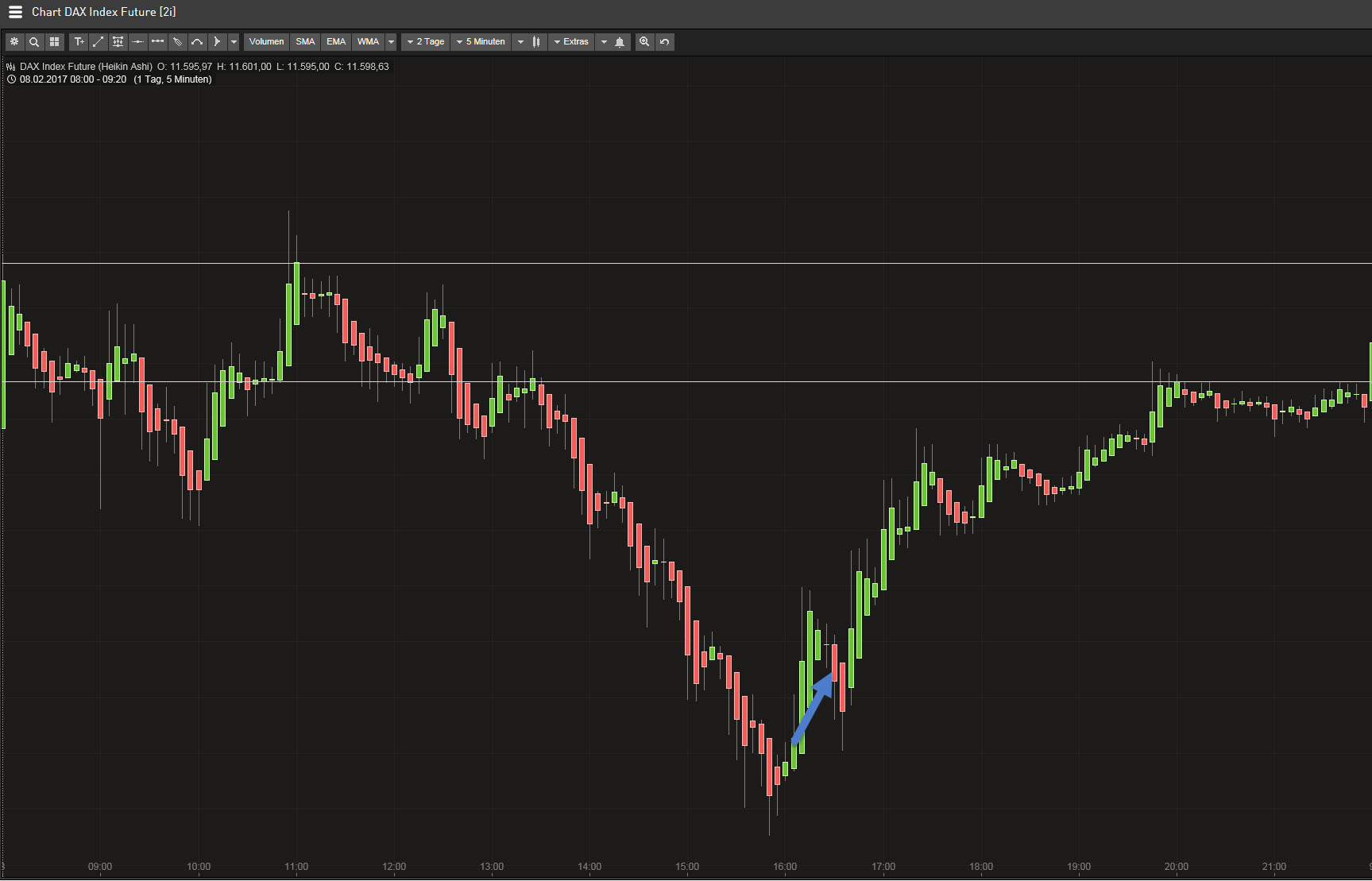Select the trend line drawing tool

click(99, 41)
